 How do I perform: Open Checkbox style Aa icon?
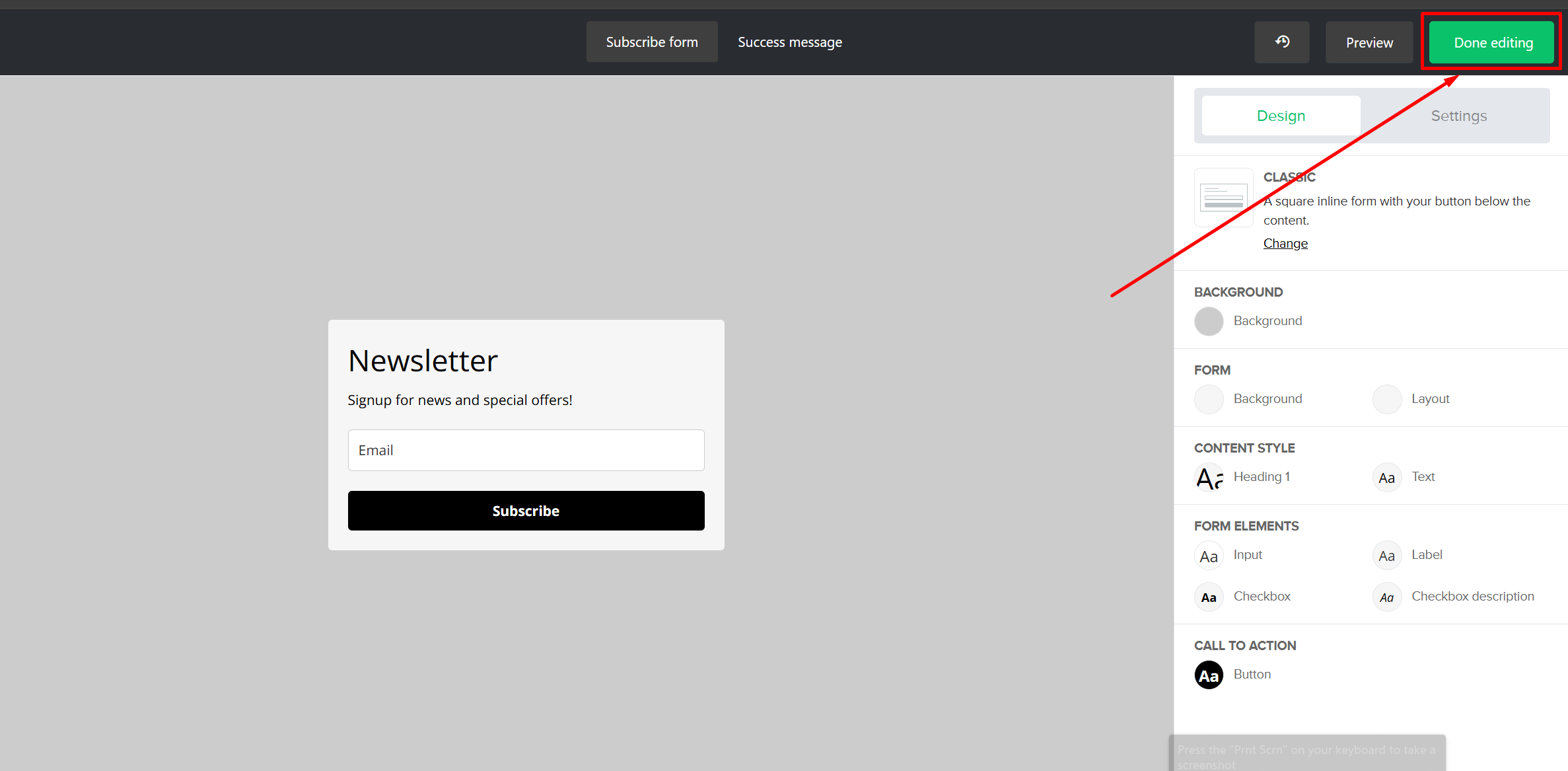click(1209, 597)
